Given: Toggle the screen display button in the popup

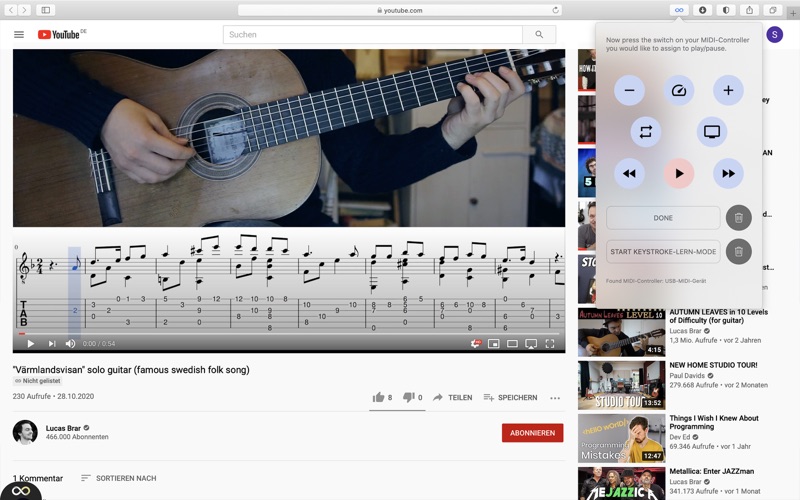Looking at the screenshot, I should (x=712, y=132).
